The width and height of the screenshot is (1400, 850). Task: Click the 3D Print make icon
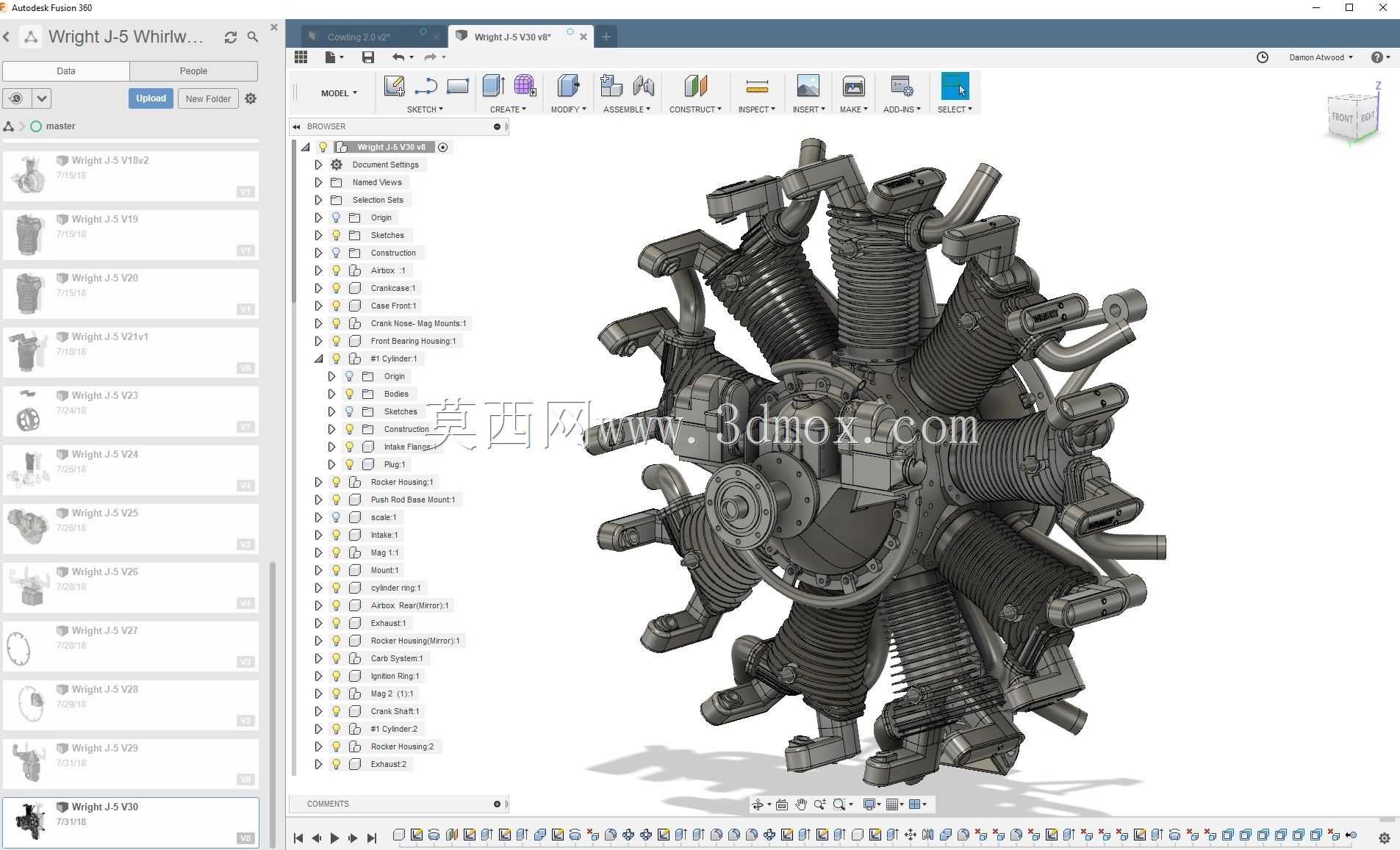(x=853, y=86)
